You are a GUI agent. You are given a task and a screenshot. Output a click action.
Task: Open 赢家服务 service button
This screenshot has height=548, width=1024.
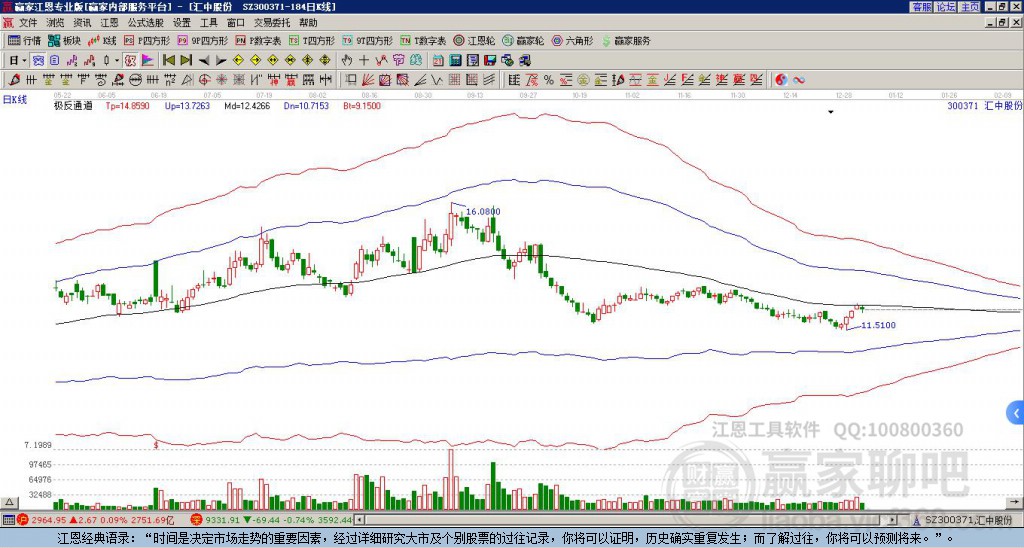626,40
